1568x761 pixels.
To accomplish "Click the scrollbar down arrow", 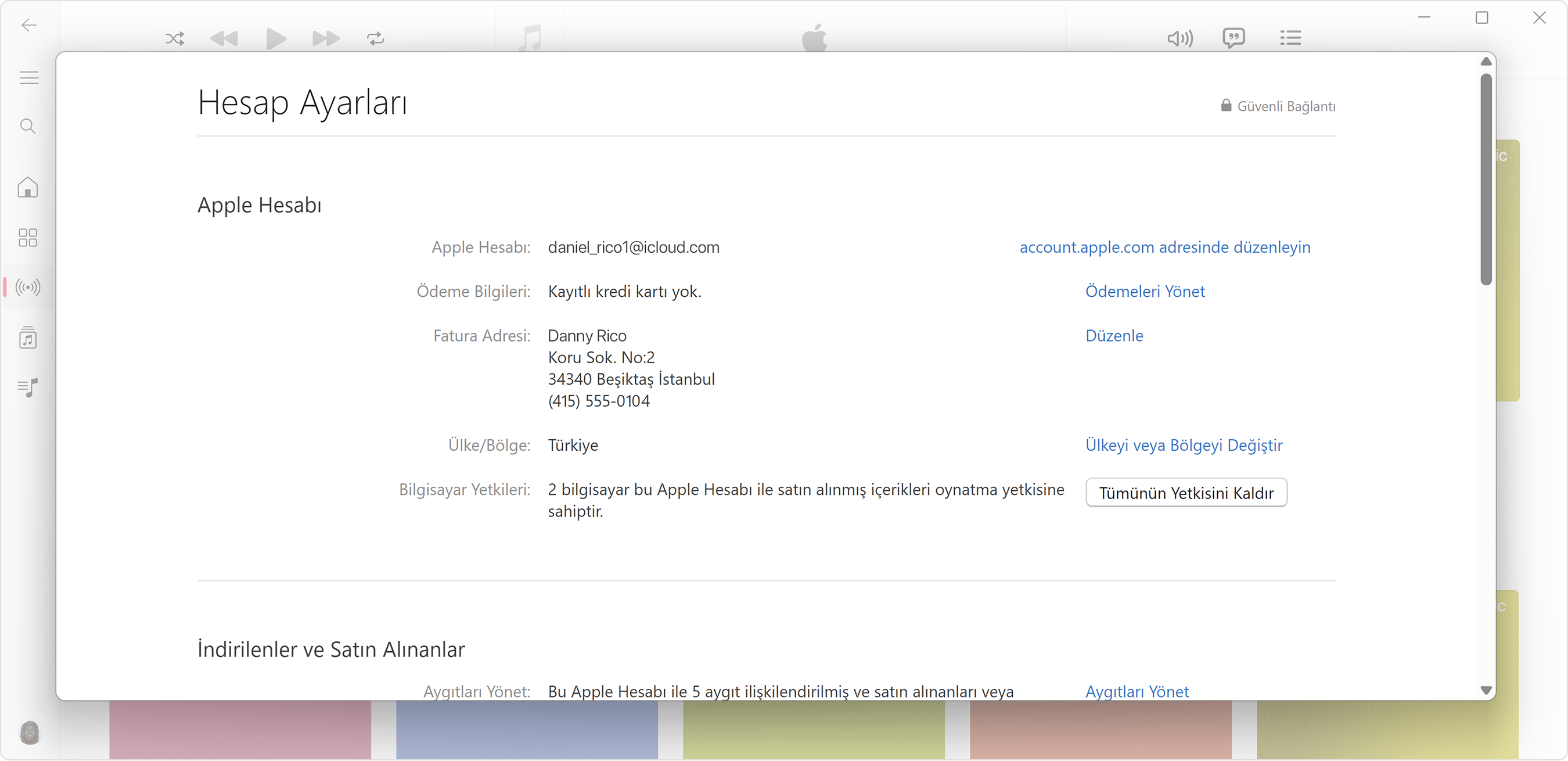I will 1486,690.
